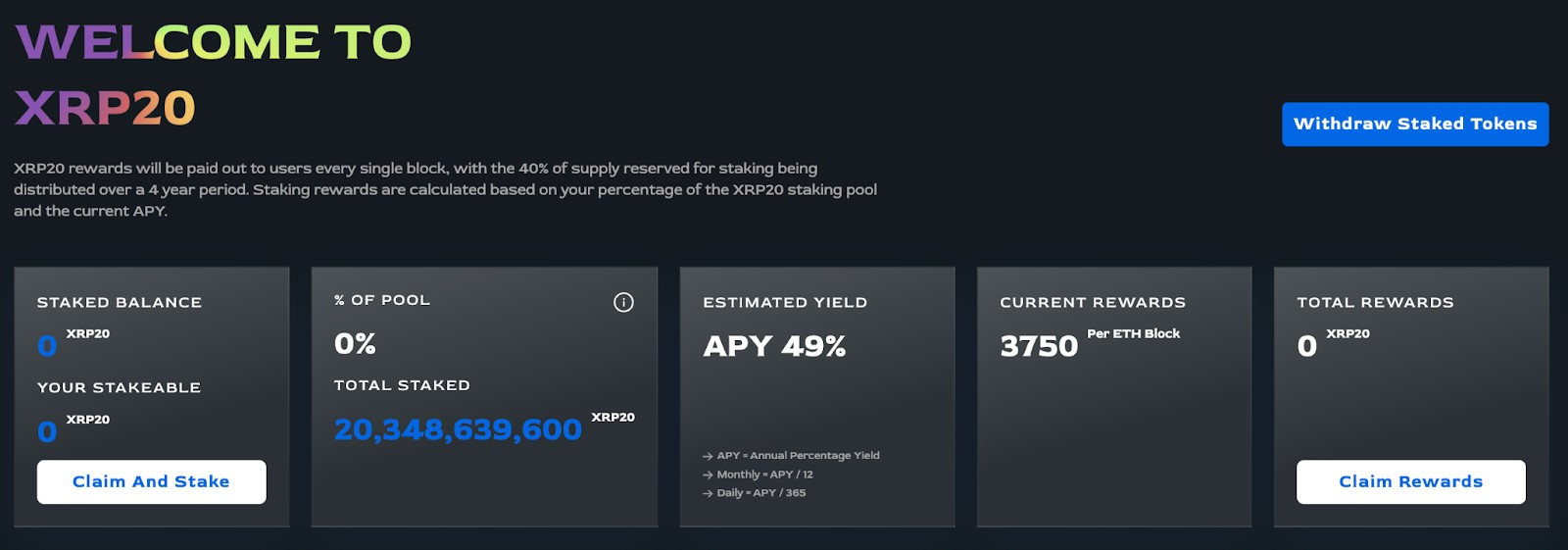Click the Total Rewards zero value
The image size is (1568, 550).
point(1307,346)
